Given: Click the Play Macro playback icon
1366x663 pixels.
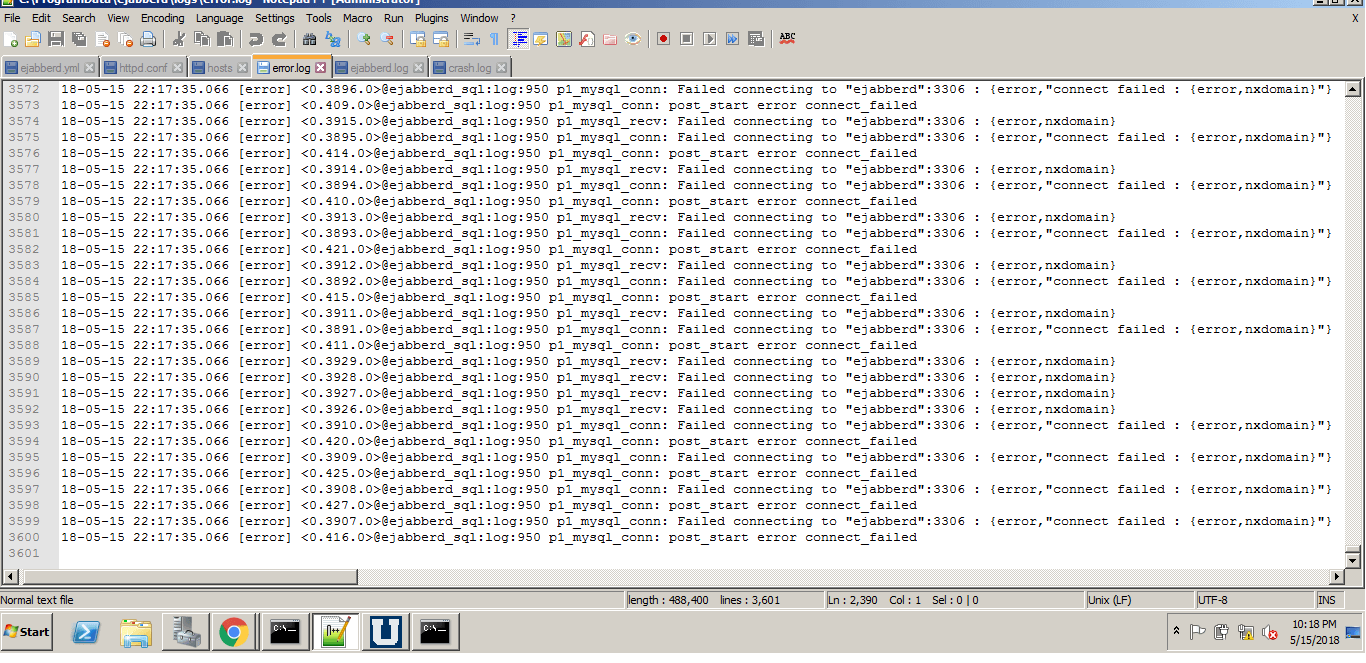Looking at the screenshot, I should (x=709, y=39).
